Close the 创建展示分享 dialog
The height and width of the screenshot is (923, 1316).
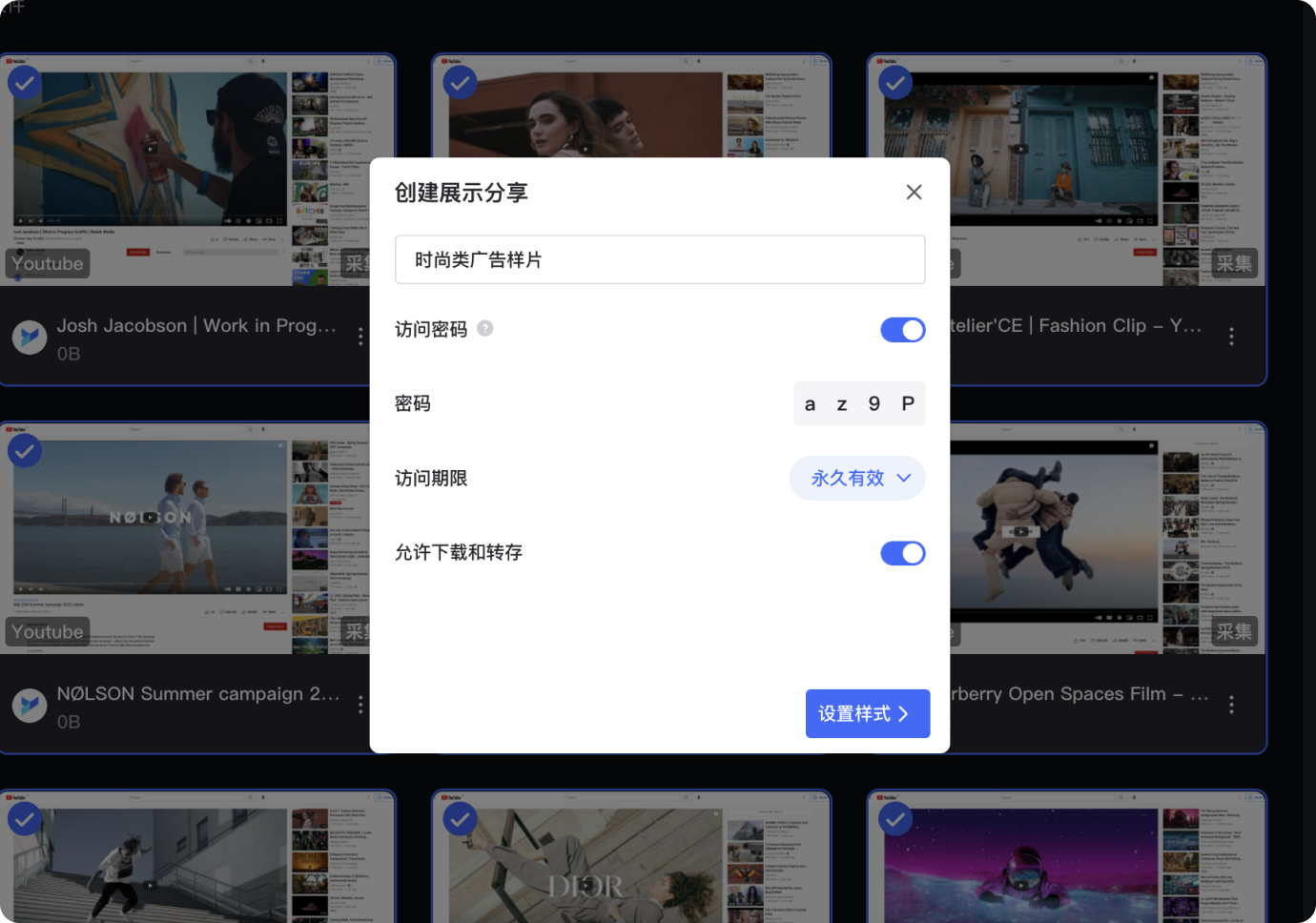coord(914,193)
